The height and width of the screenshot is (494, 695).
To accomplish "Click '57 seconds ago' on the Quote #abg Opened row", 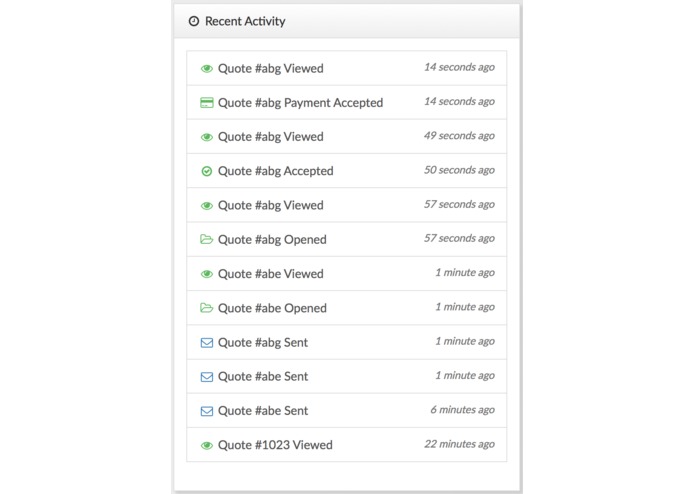I will tap(459, 238).
